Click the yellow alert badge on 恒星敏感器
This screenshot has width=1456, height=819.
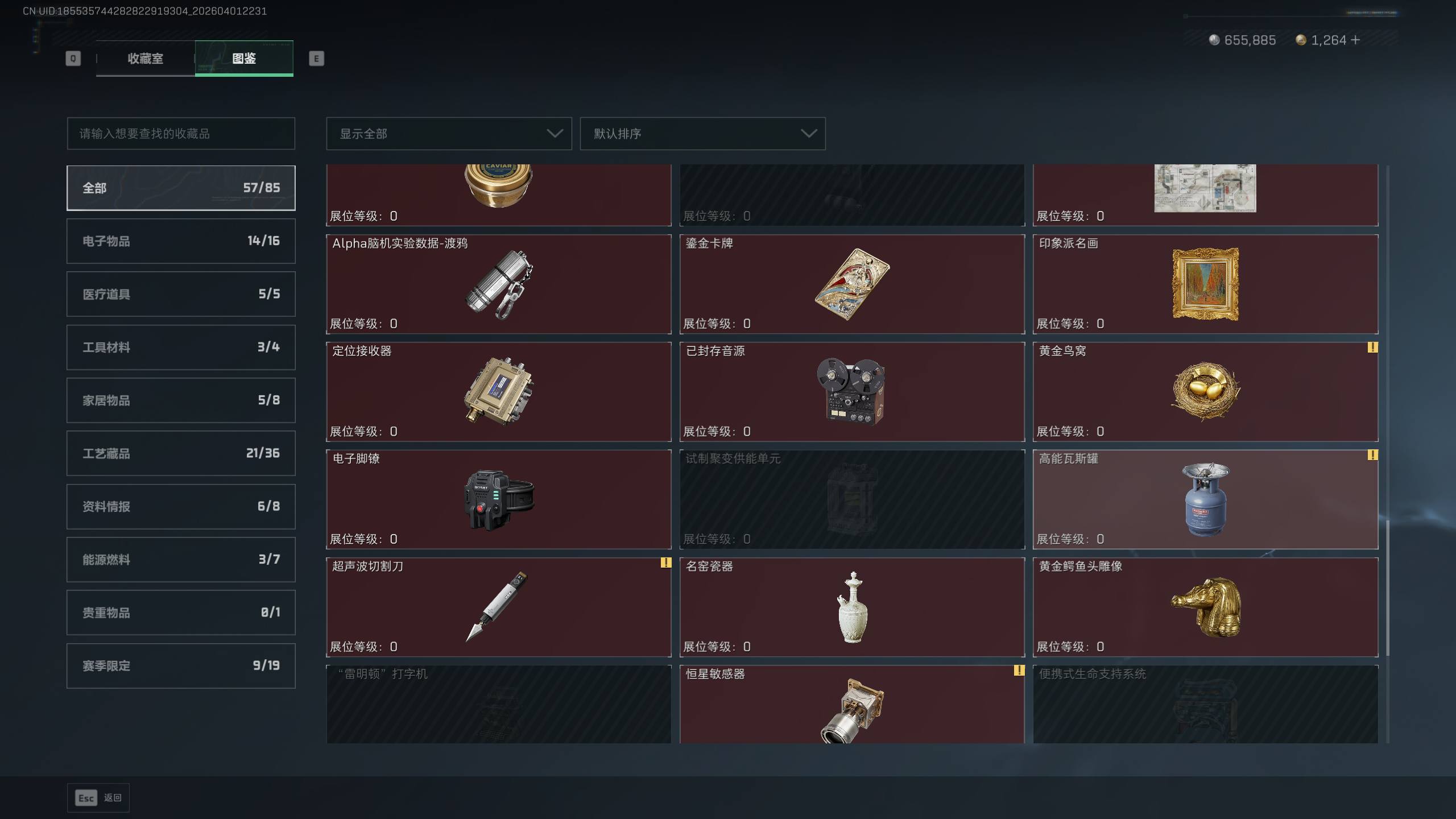(1019, 671)
